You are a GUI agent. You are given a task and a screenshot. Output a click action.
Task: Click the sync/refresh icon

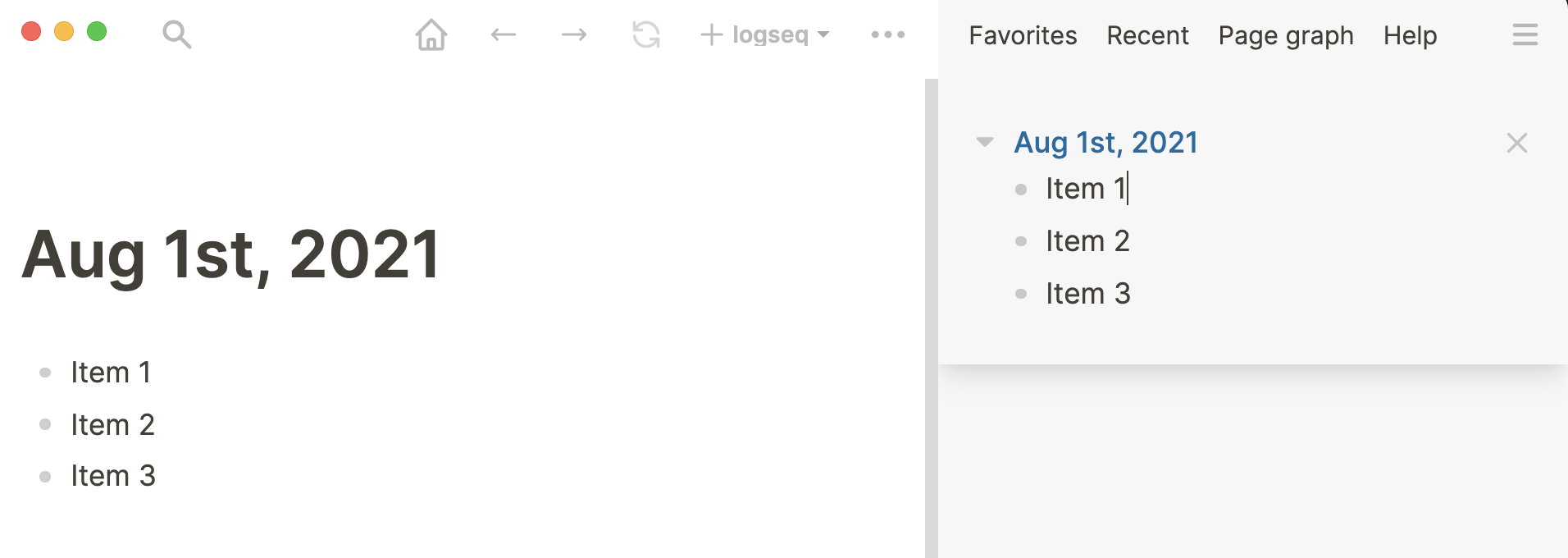(646, 34)
